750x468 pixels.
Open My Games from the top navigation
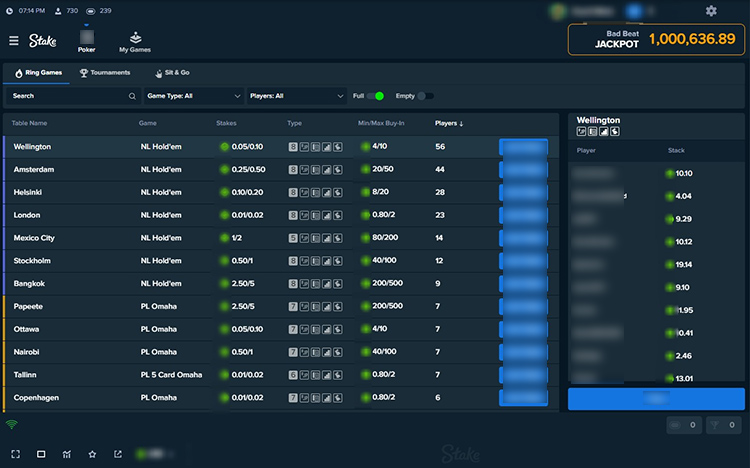click(134, 41)
